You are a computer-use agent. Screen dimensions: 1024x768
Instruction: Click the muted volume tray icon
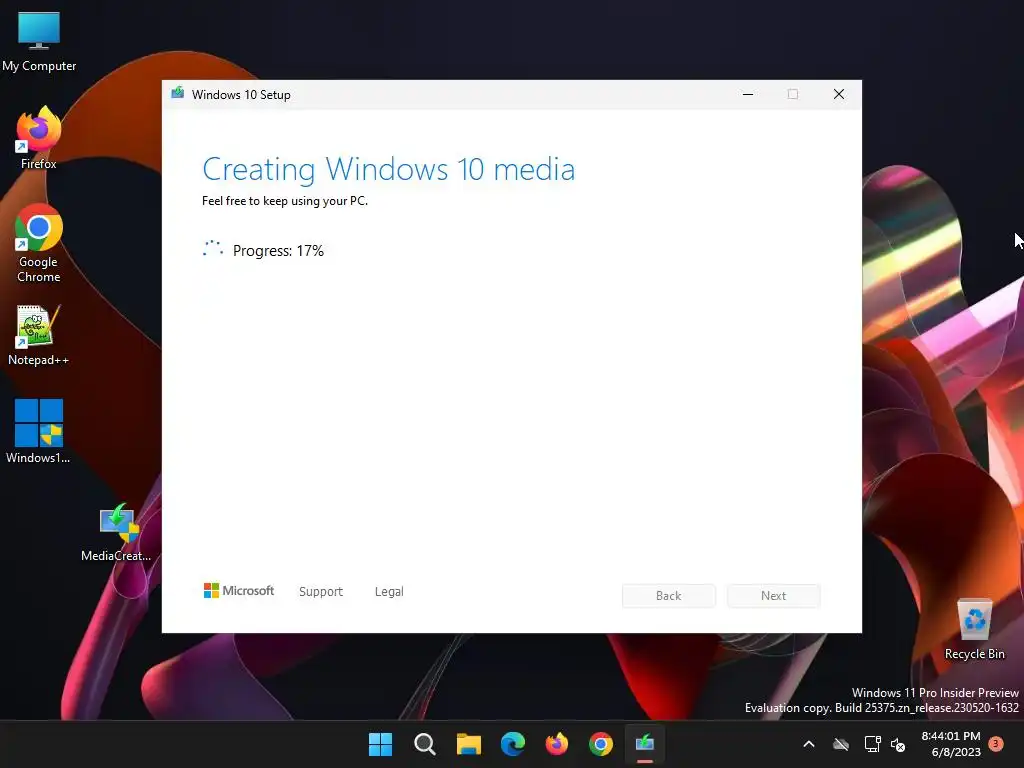pyautogui.click(x=899, y=744)
